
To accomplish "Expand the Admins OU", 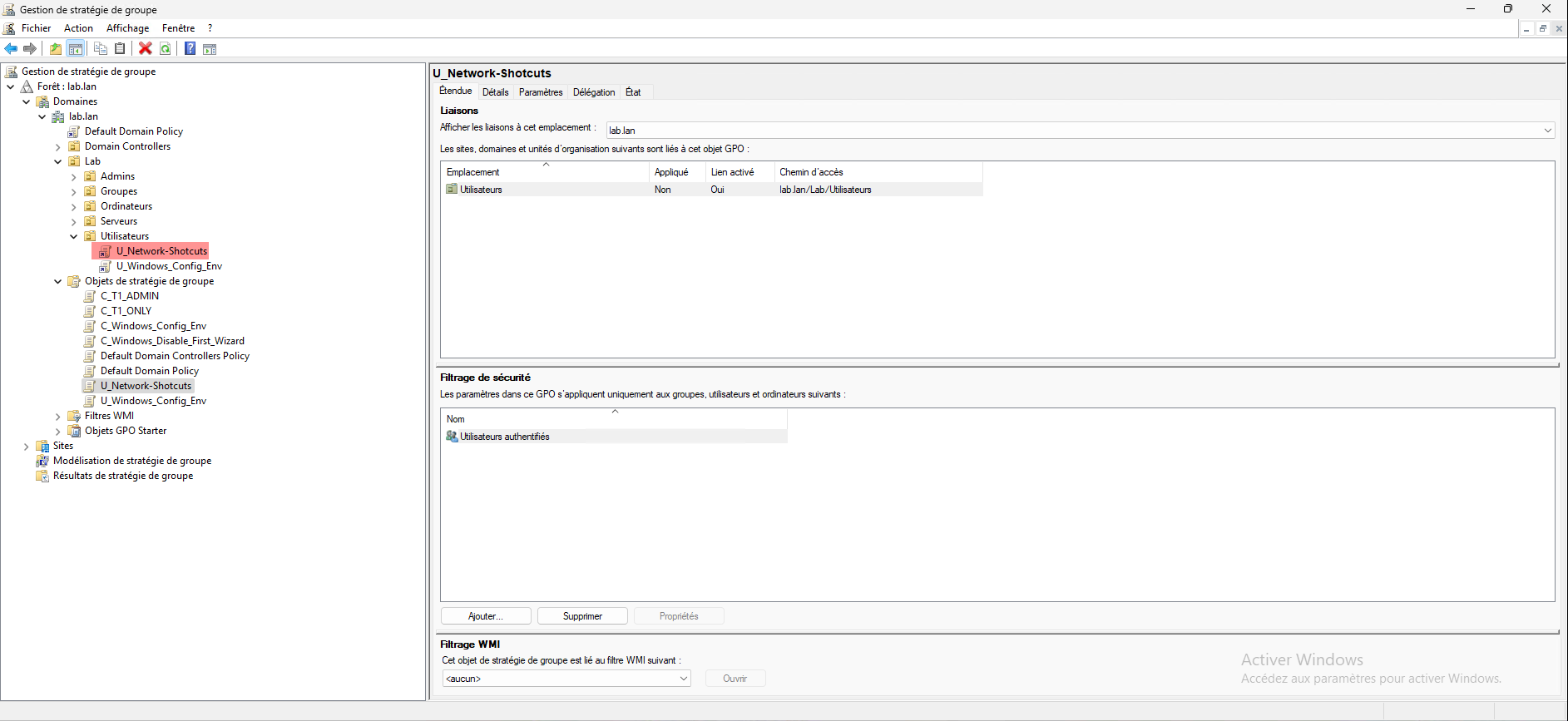I will pyautogui.click(x=74, y=176).
